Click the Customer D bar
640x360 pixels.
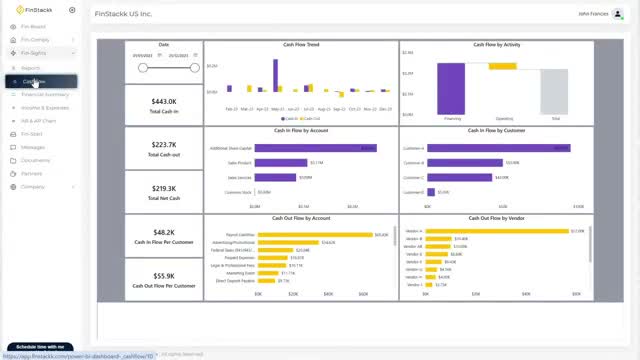pyautogui.click(x=431, y=192)
